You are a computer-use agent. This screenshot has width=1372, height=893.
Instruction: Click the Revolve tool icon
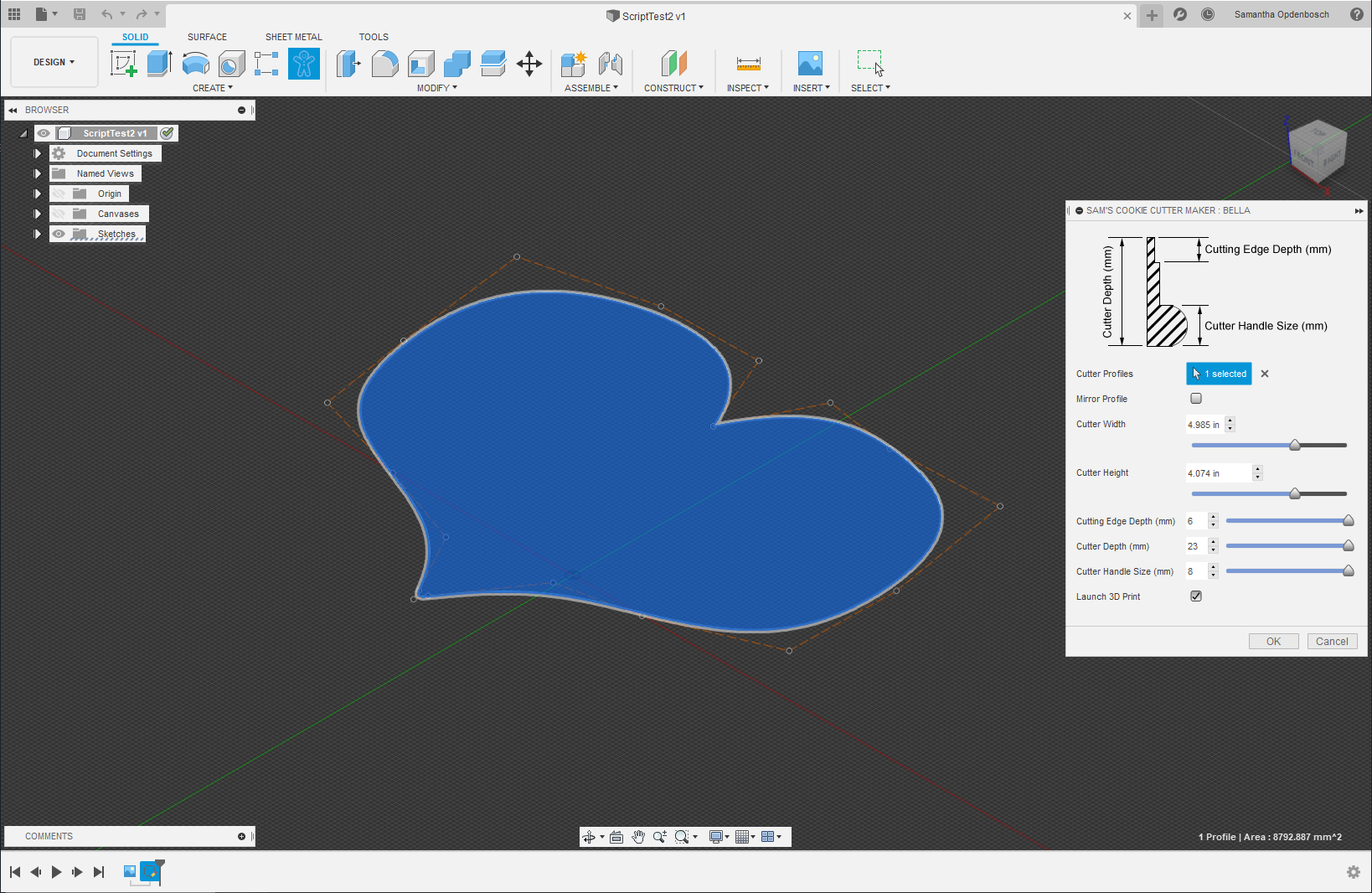click(x=195, y=64)
